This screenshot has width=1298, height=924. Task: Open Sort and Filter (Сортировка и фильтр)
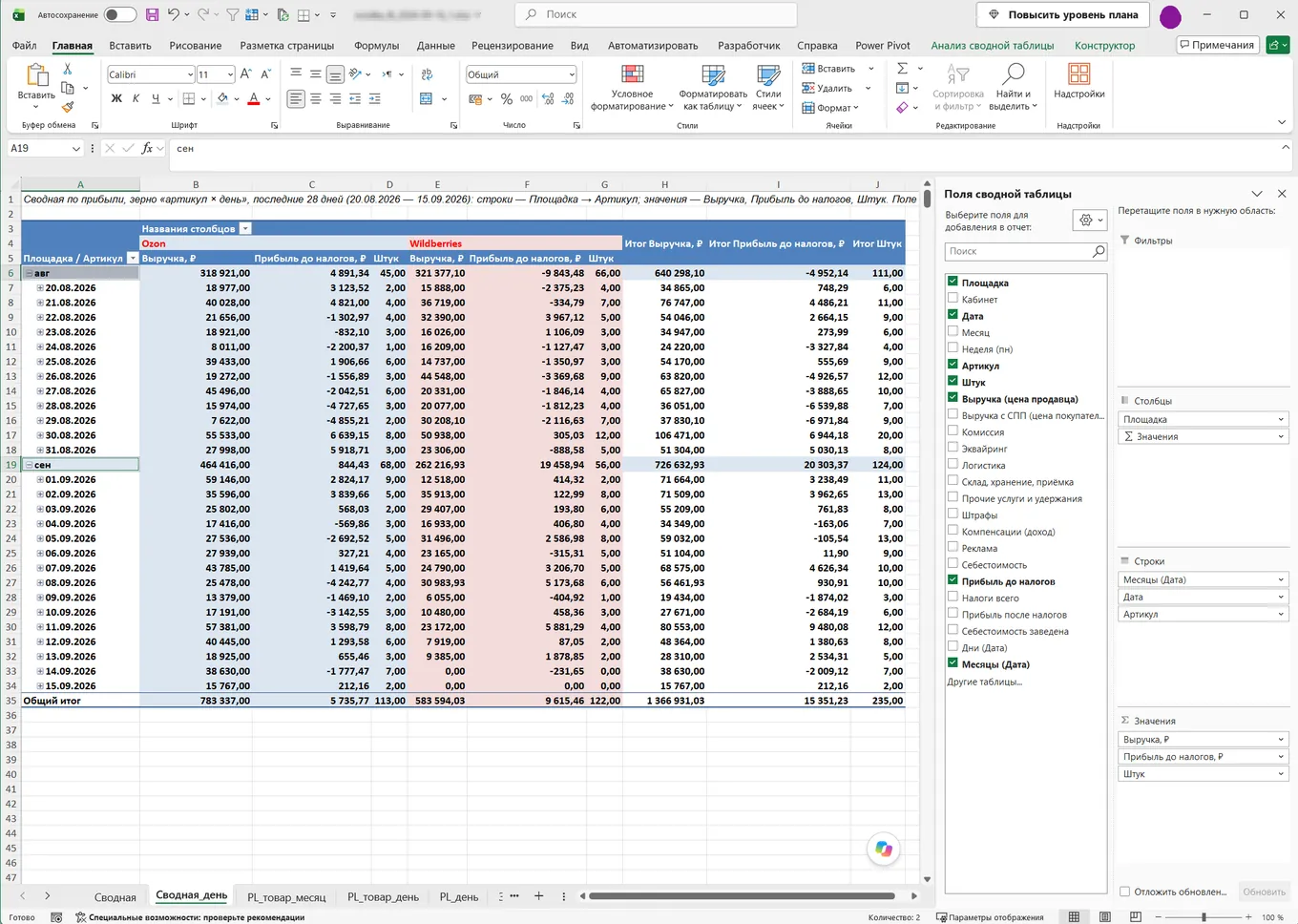tap(958, 88)
